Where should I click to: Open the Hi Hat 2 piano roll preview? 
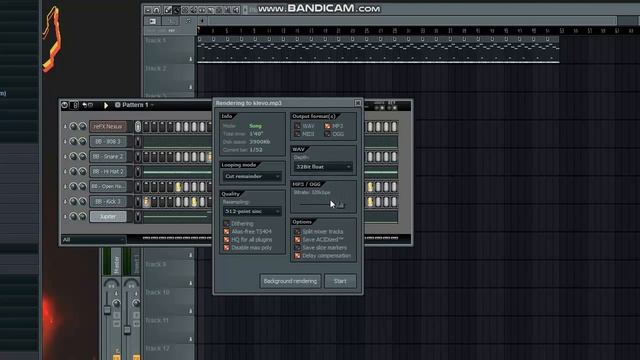point(178,171)
